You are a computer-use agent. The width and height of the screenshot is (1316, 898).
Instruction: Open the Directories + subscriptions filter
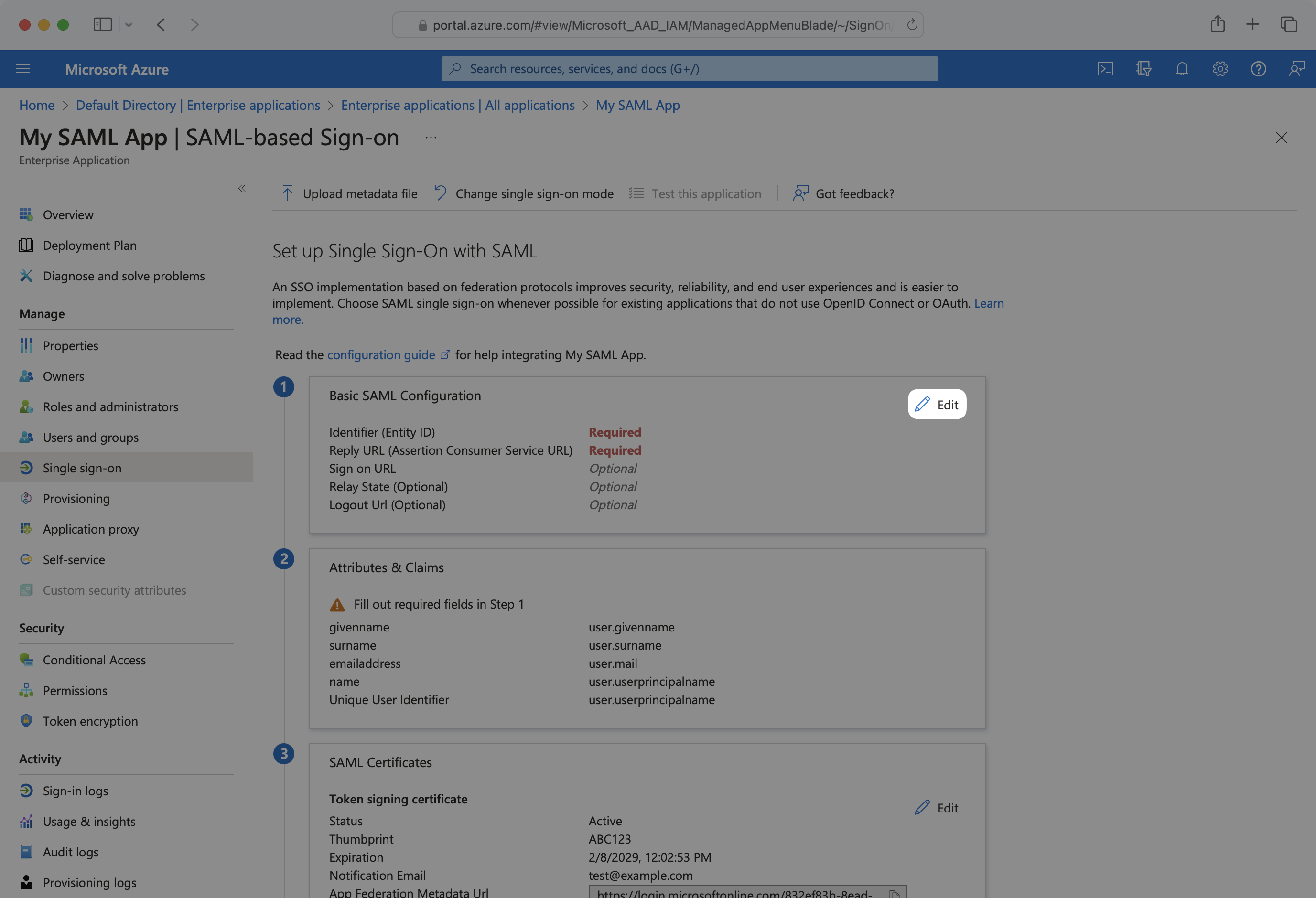coord(1144,68)
